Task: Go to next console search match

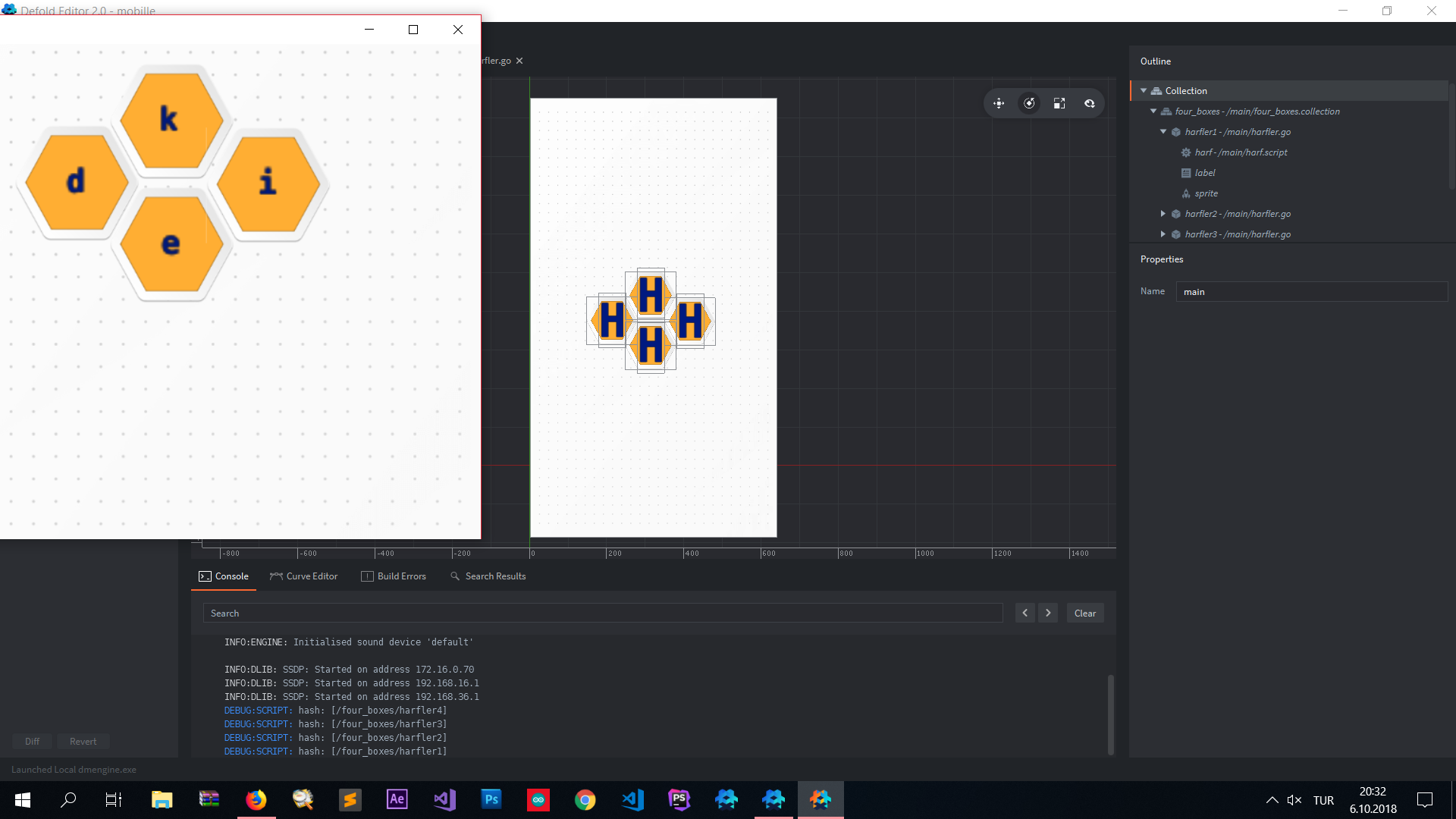Action: pyautogui.click(x=1048, y=613)
